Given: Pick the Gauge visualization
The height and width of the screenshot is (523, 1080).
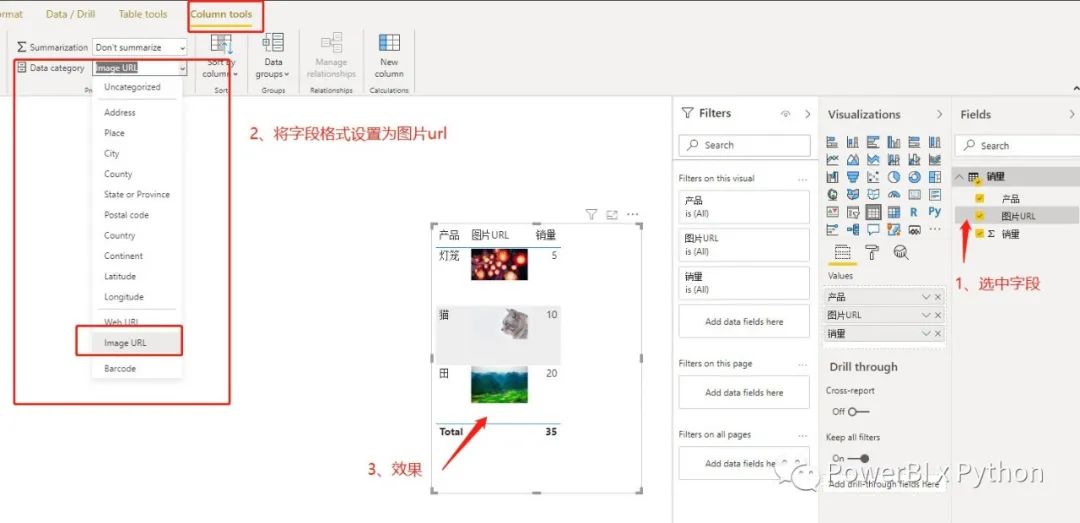Looking at the screenshot, I should coord(894,194).
